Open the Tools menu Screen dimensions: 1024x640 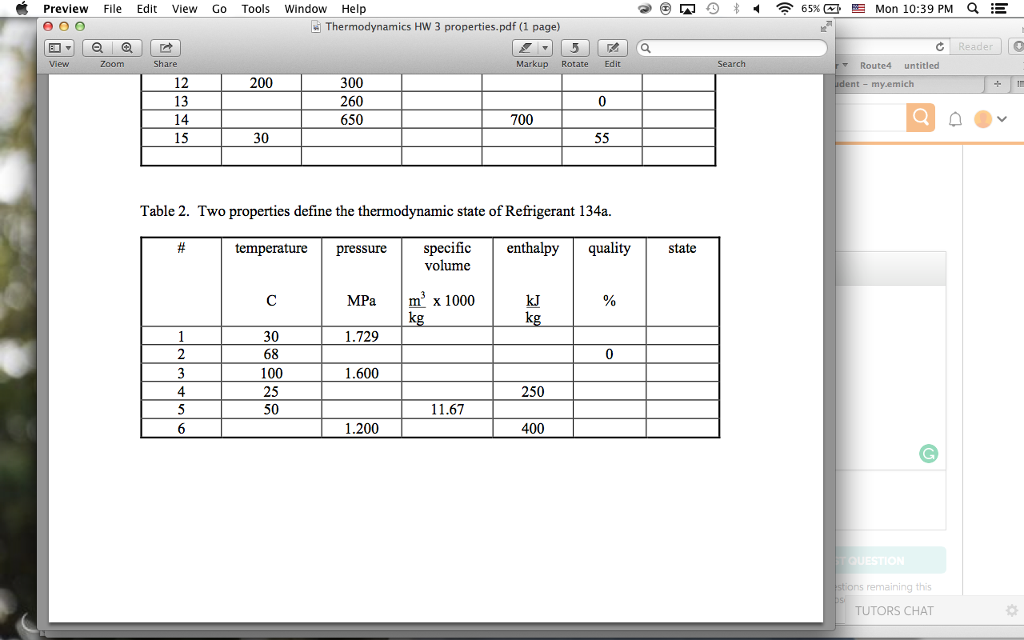(255, 8)
